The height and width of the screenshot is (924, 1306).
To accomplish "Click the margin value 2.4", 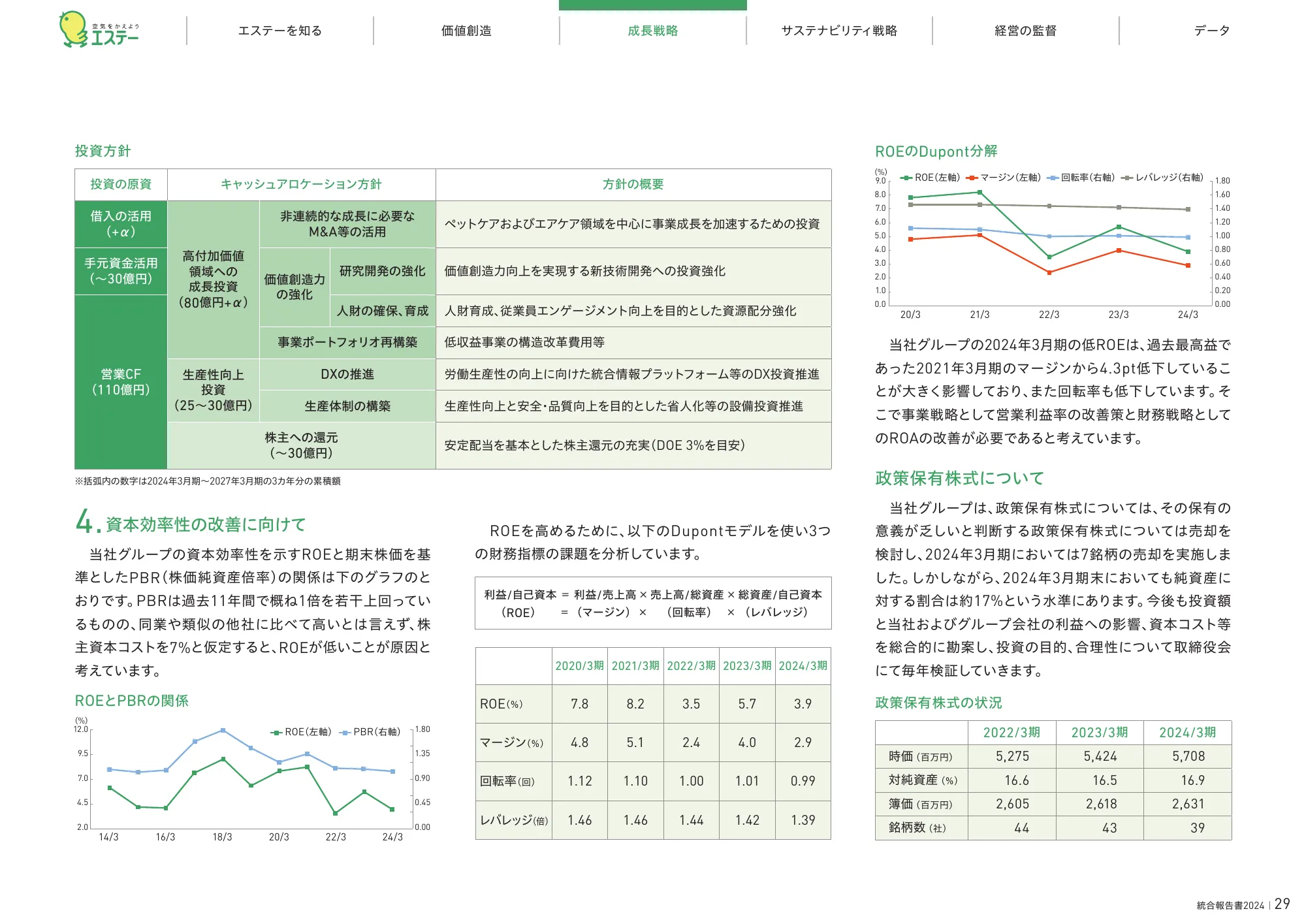I will tap(692, 742).
